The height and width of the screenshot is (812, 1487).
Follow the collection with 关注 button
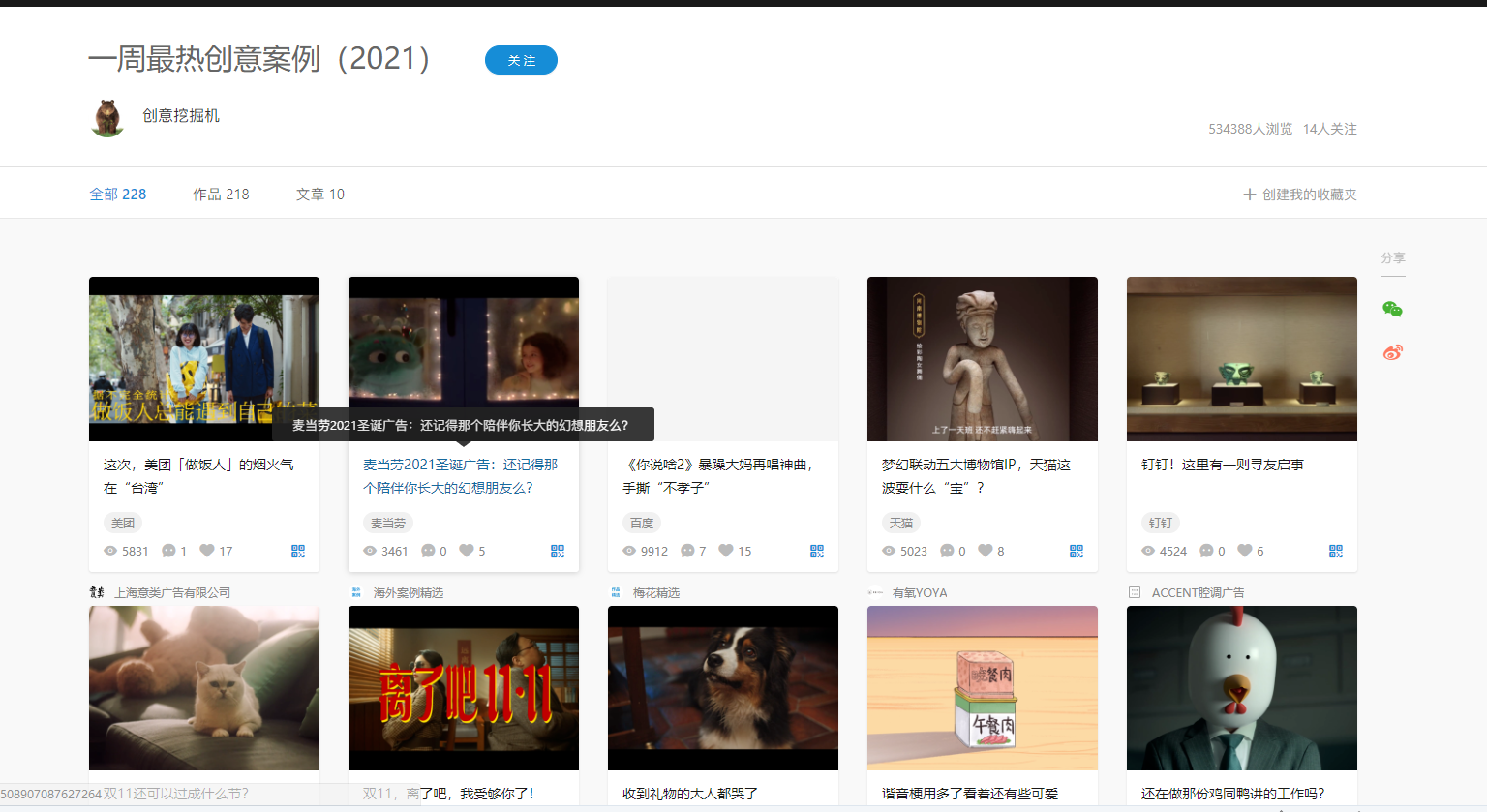(521, 60)
